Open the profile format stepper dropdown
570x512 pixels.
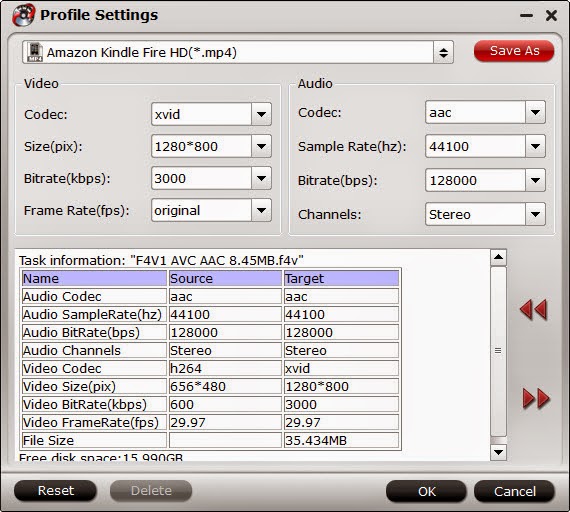[443, 52]
